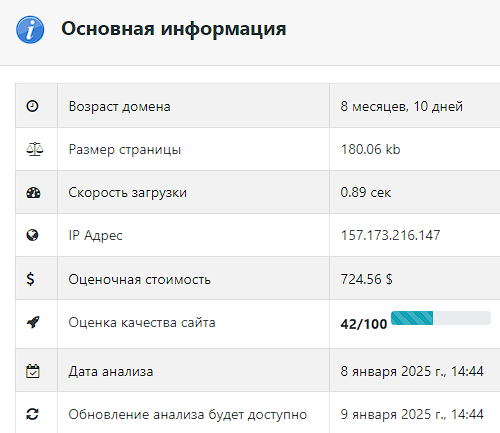Click the 8 января 2025 analysis date
The width and height of the screenshot is (500, 433).
[412, 371]
